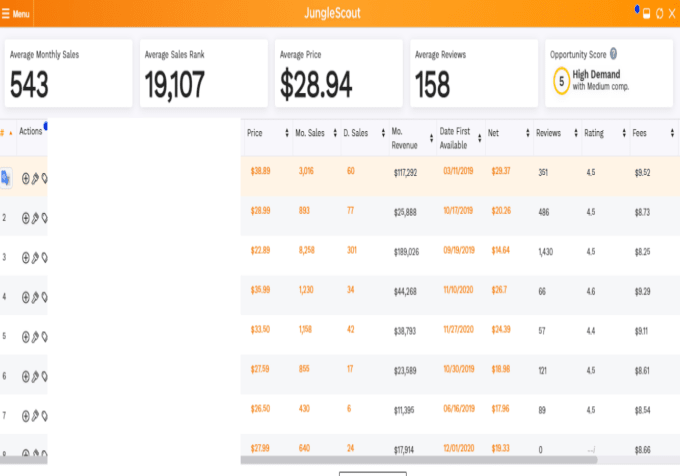The image size is (680, 476).
Task: Click the tag icon in row 4
Action: pos(44,297)
